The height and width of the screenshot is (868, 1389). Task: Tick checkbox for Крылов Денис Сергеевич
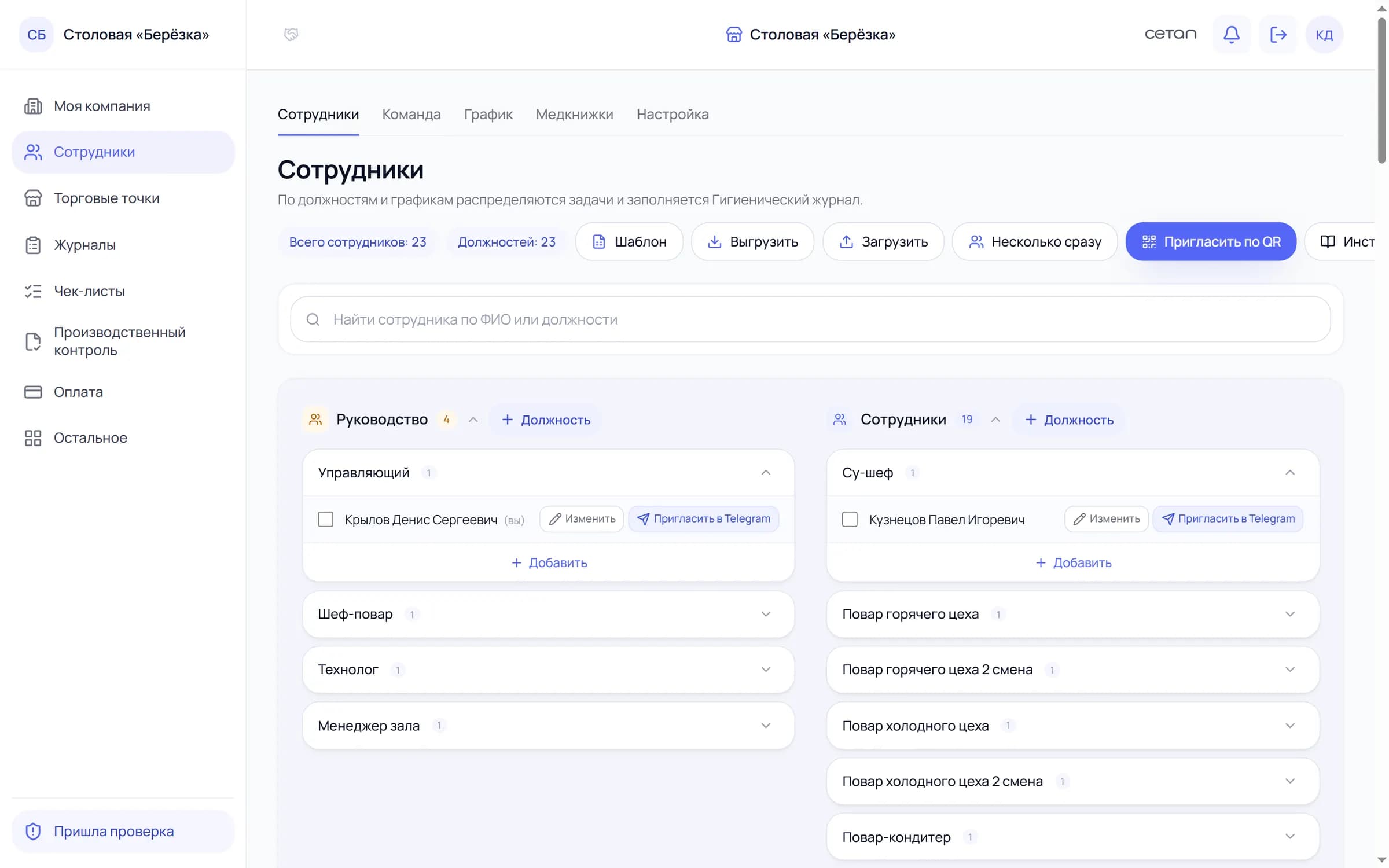[326, 519]
